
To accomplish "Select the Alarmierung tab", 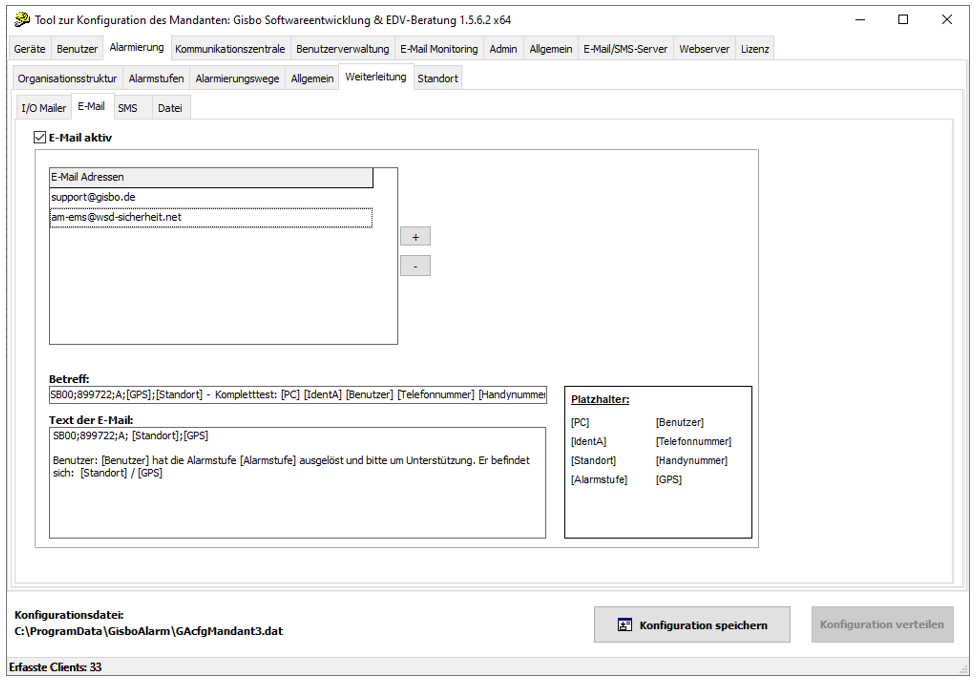I will point(136,47).
